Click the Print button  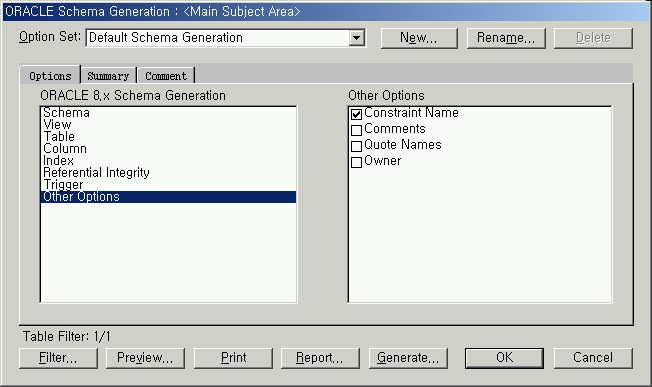tap(233, 358)
